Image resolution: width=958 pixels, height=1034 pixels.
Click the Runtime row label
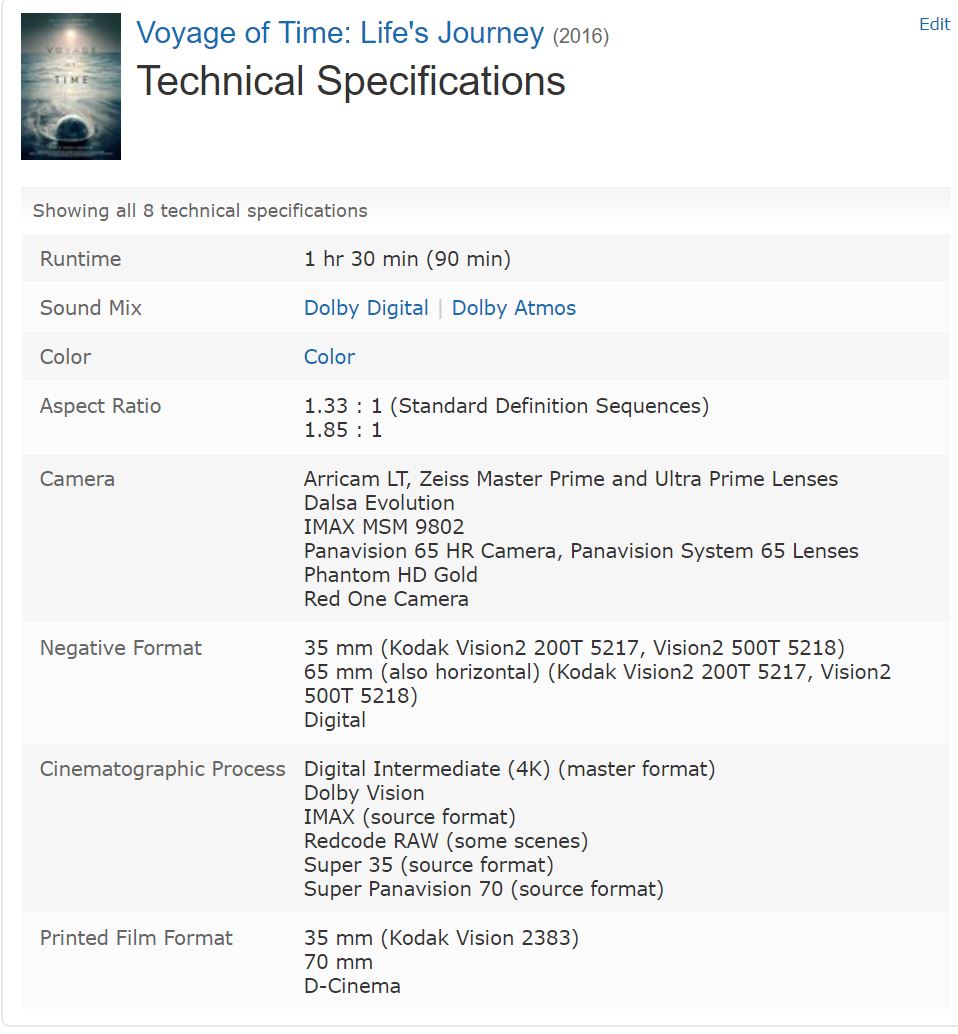tap(80, 258)
